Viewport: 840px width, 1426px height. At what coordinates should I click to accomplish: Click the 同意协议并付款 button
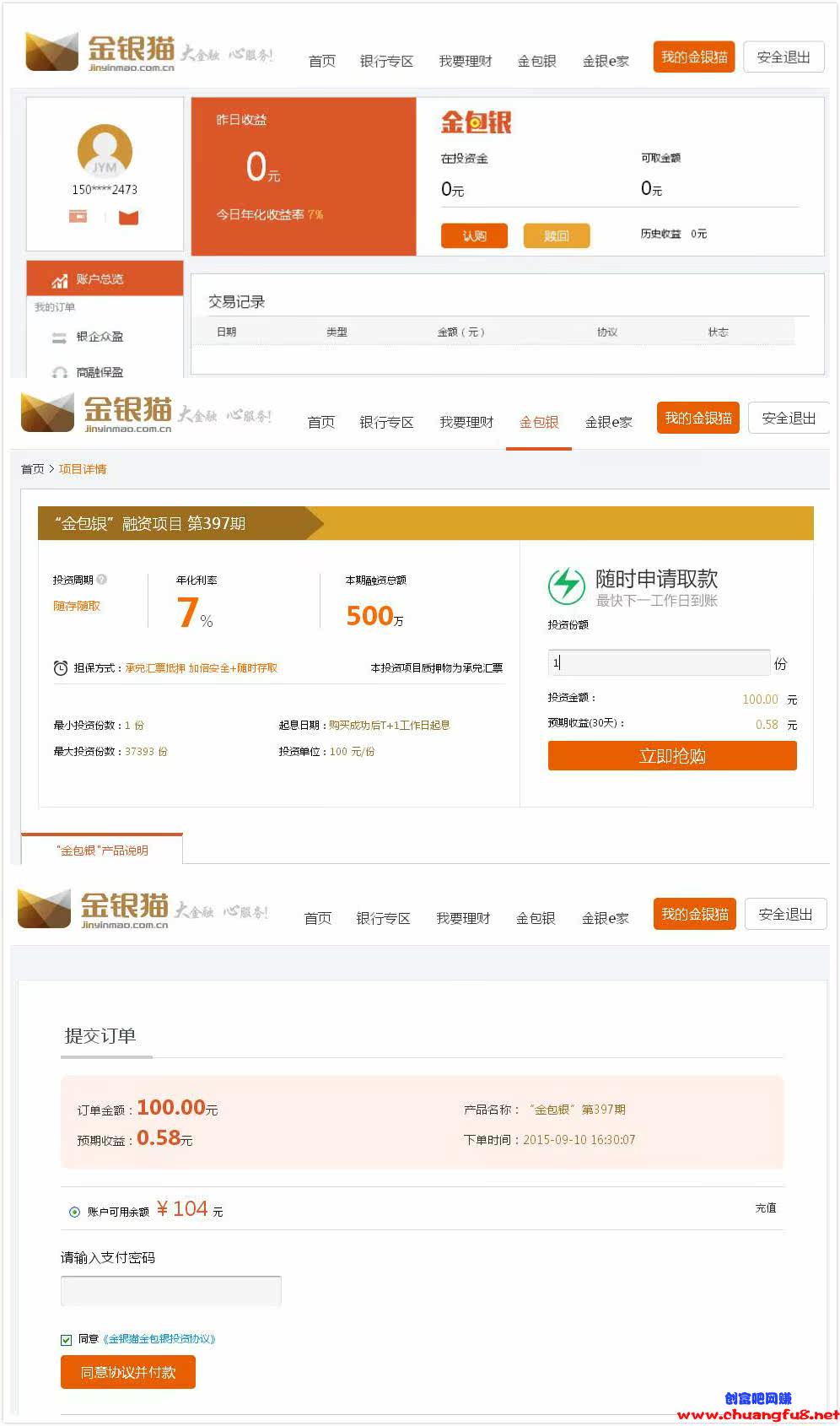pos(128,1372)
